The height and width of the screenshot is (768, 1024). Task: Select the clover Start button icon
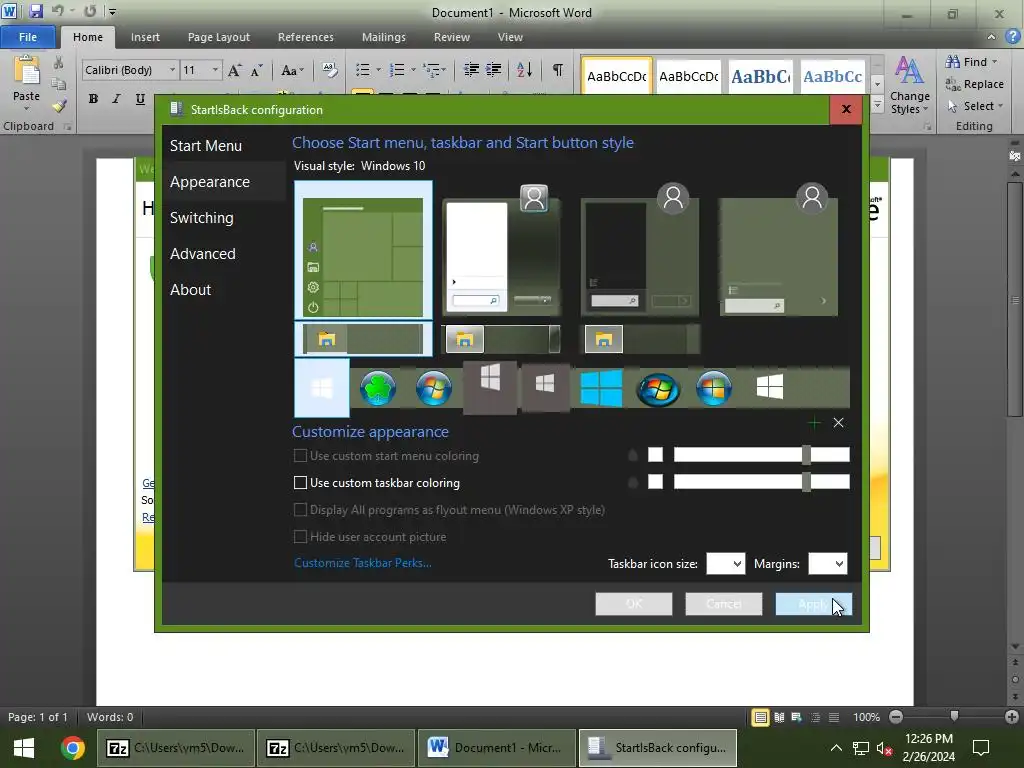[x=377, y=388]
